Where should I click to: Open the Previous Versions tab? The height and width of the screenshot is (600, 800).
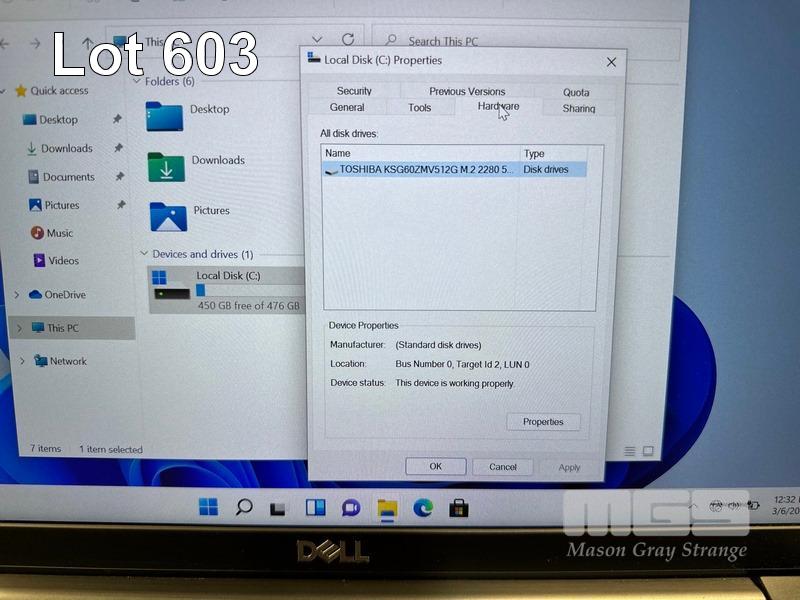[x=467, y=91]
